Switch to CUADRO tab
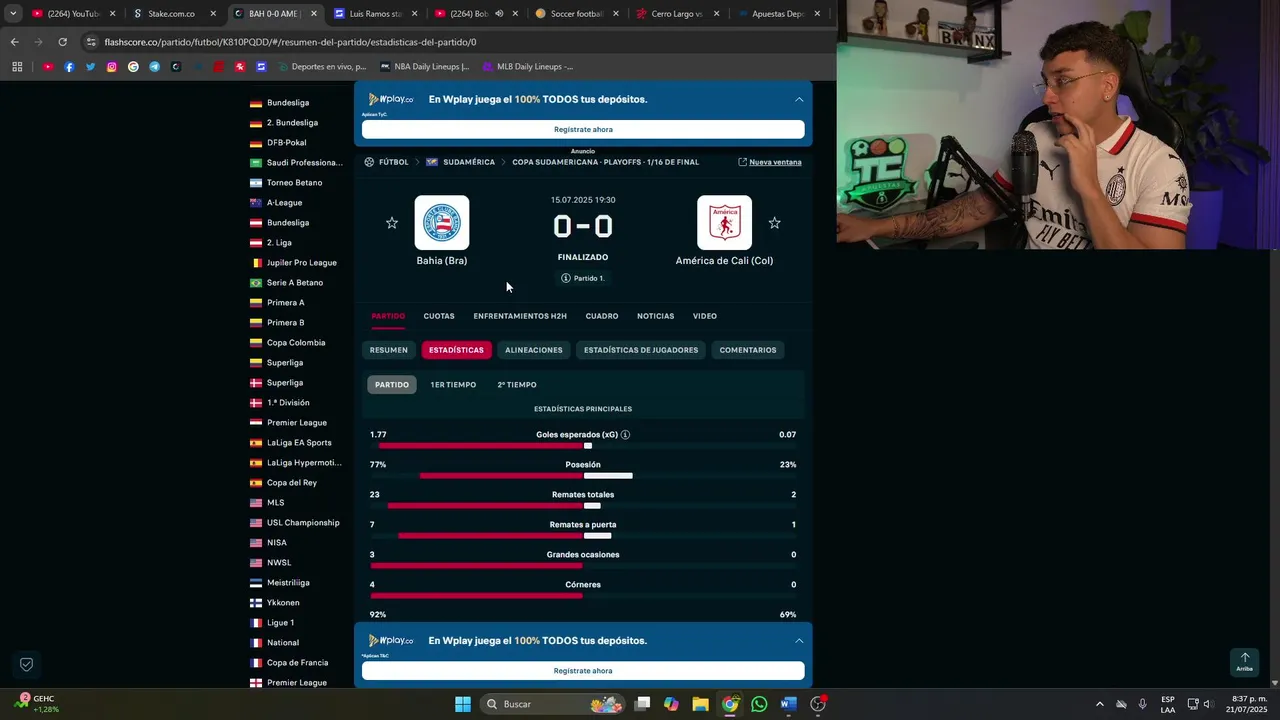The height and width of the screenshot is (720, 1280). click(602, 316)
